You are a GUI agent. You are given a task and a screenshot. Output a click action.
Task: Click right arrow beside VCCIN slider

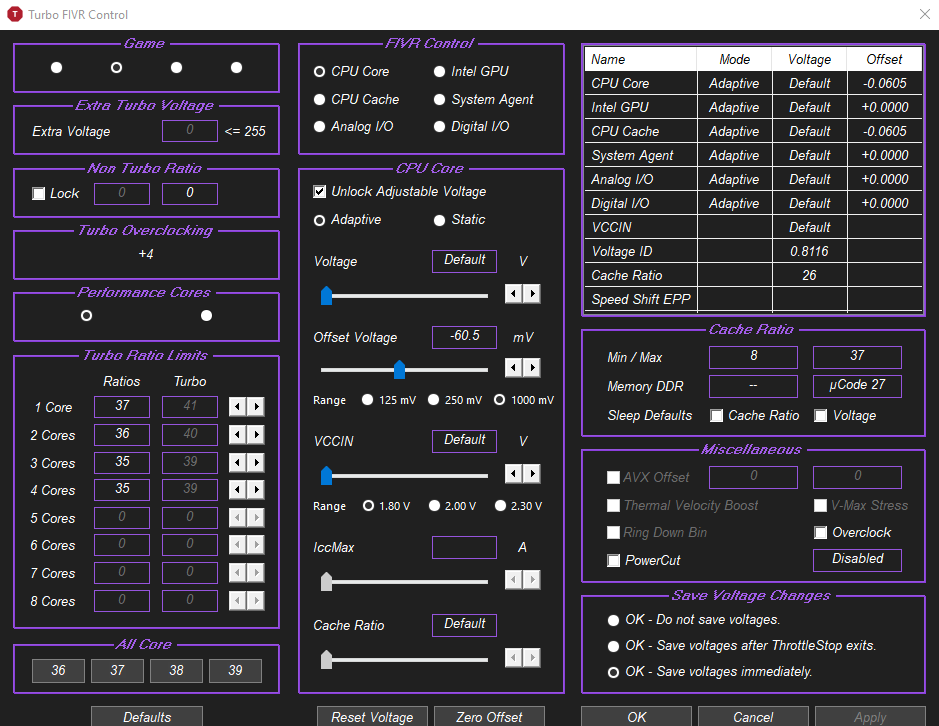[532, 474]
